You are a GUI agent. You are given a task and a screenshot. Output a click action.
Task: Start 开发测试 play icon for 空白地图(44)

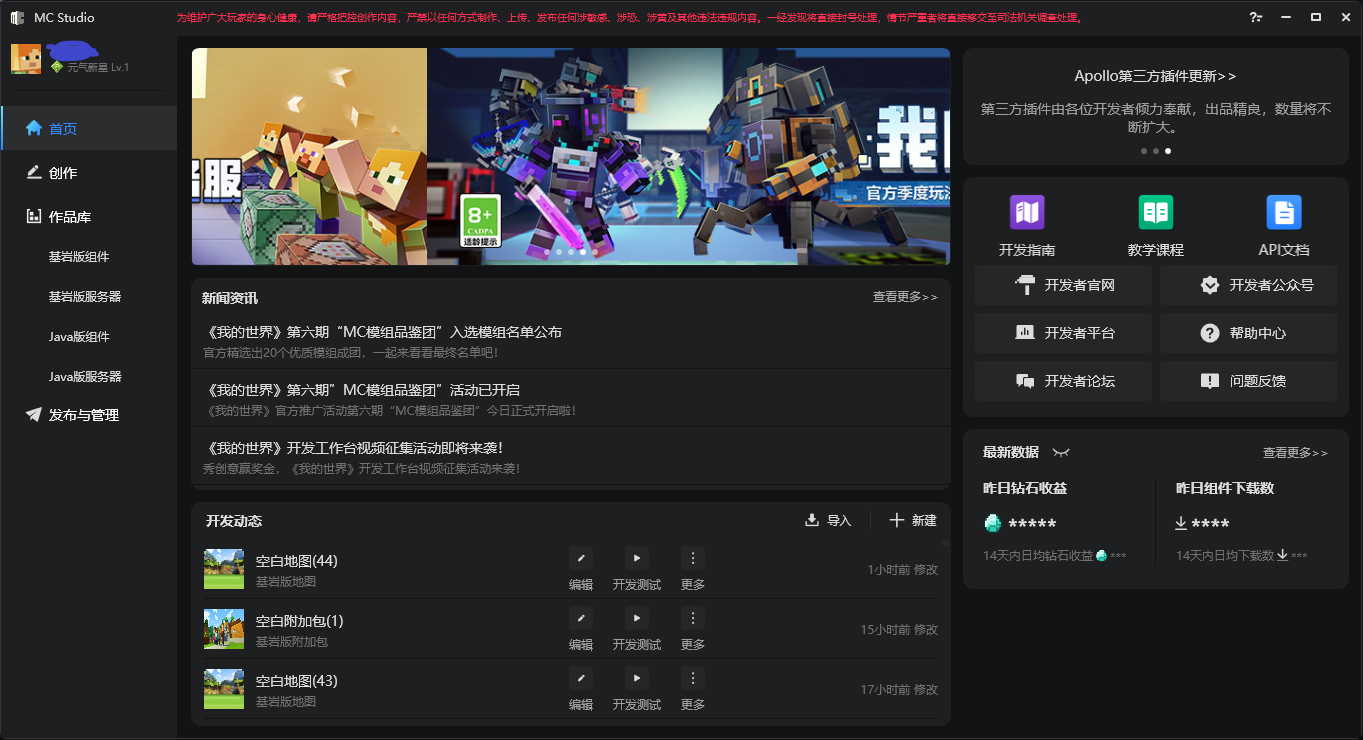(637, 559)
